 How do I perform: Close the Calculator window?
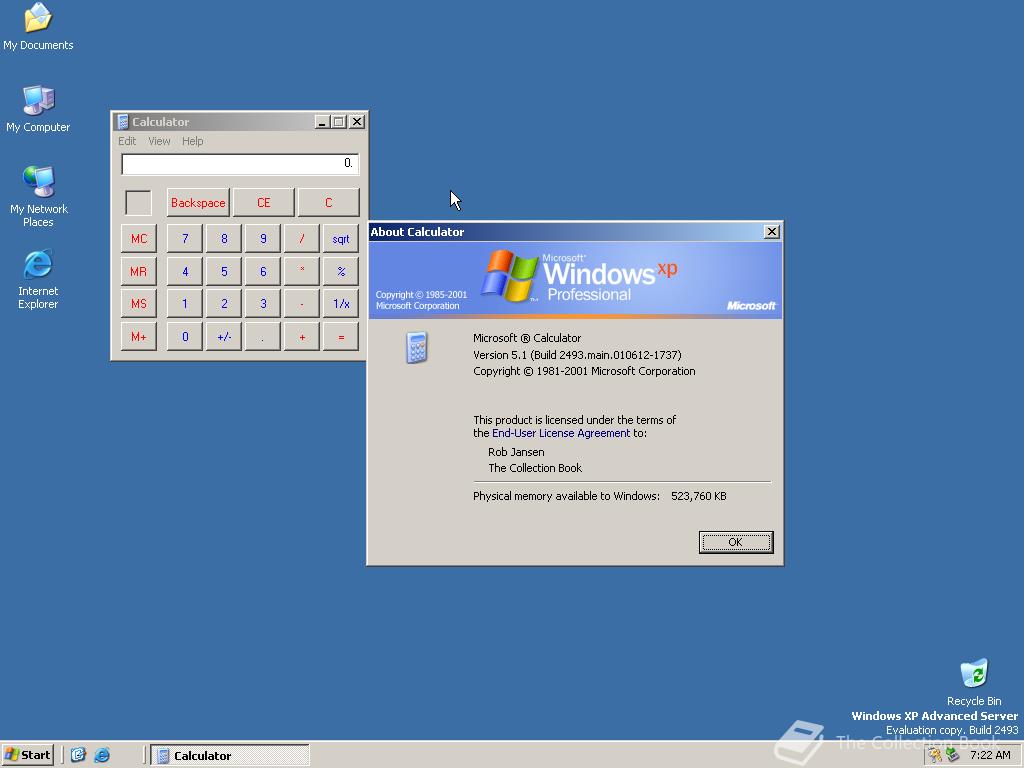(357, 121)
